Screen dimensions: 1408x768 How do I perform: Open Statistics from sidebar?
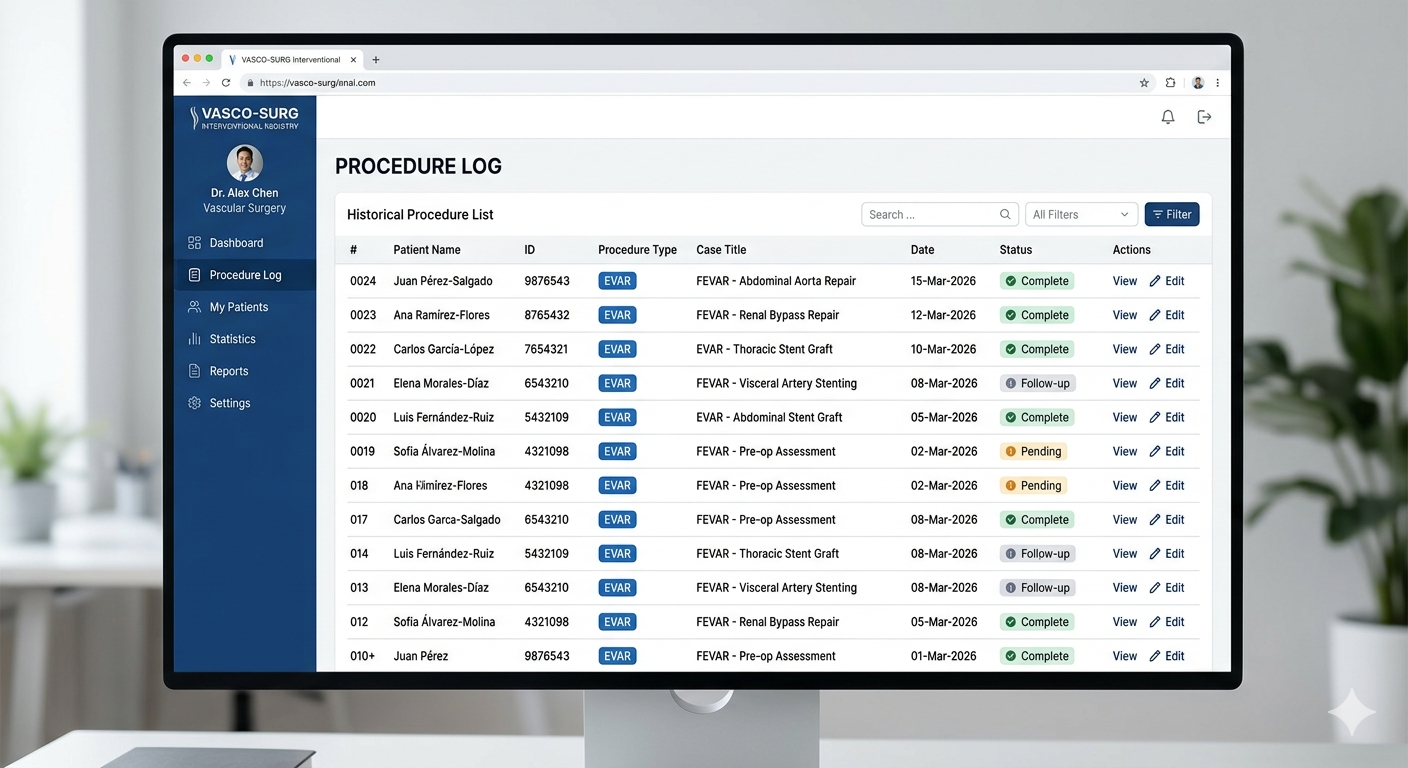pyautogui.click(x=232, y=339)
